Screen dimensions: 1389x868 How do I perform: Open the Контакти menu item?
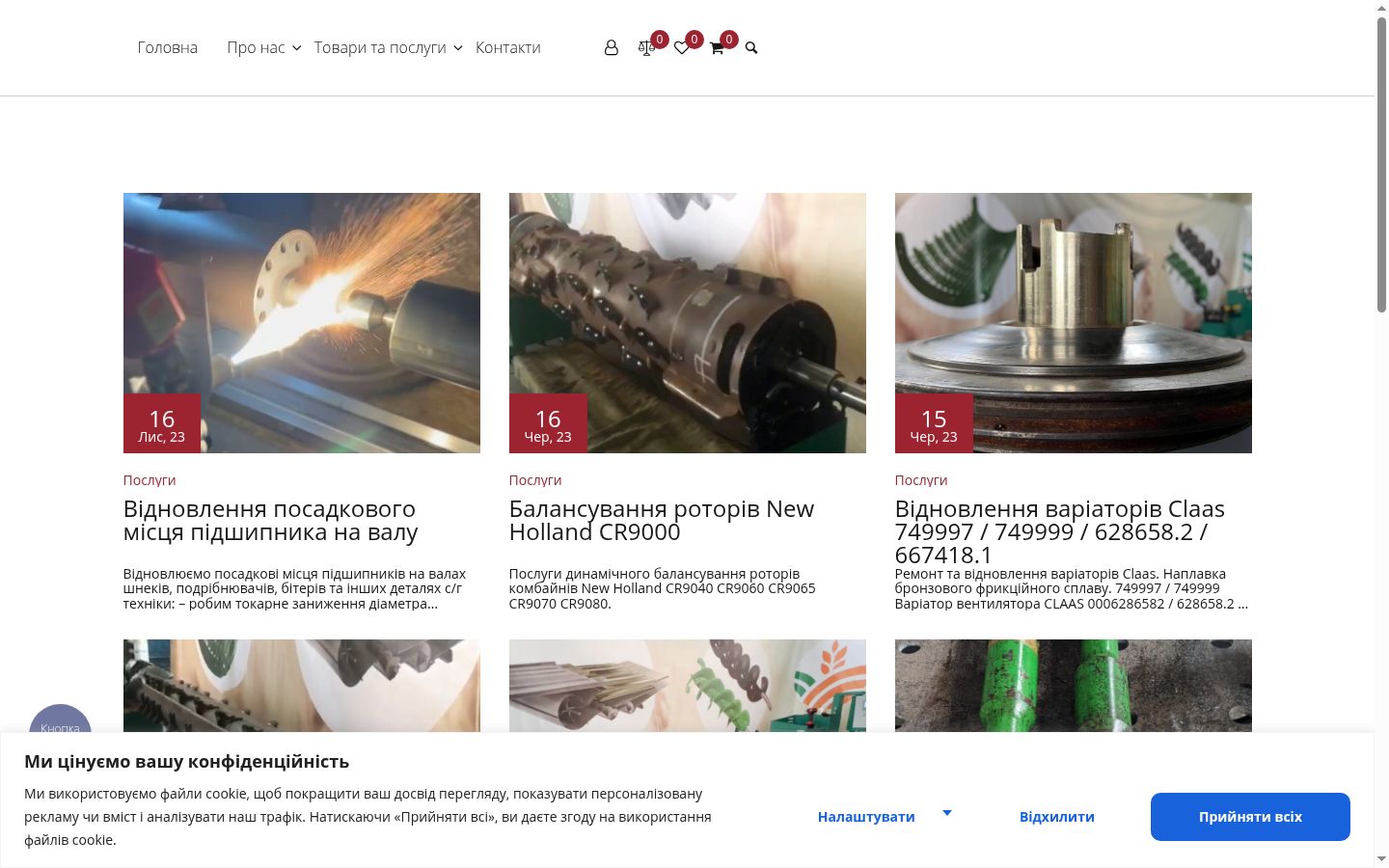(x=507, y=47)
